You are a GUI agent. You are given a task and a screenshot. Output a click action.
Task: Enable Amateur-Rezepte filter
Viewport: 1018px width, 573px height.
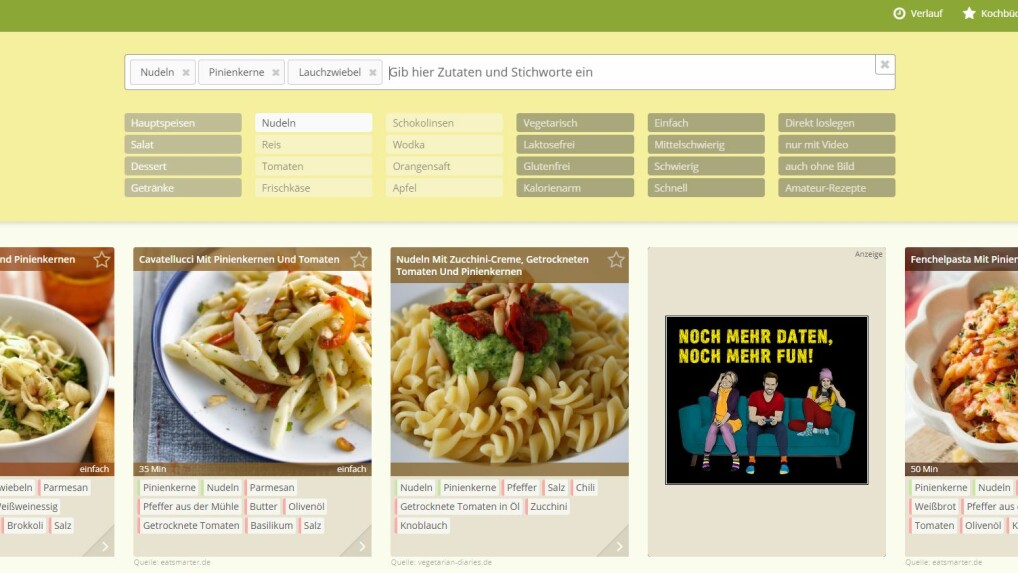click(x=837, y=188)
